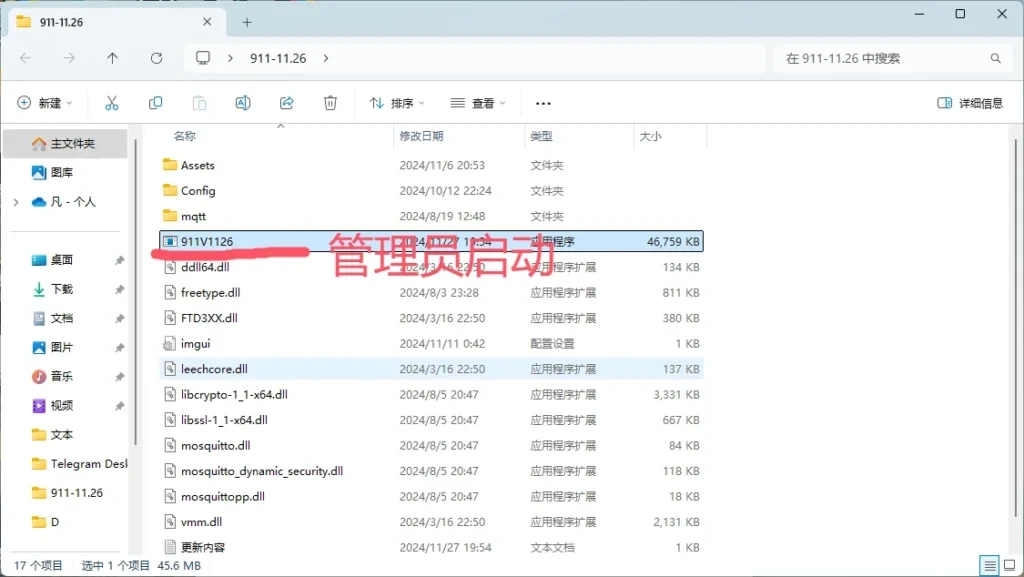This screenshot has height=577, width=1024.
Task: Select the Config folder
Action: pos(431,191)
